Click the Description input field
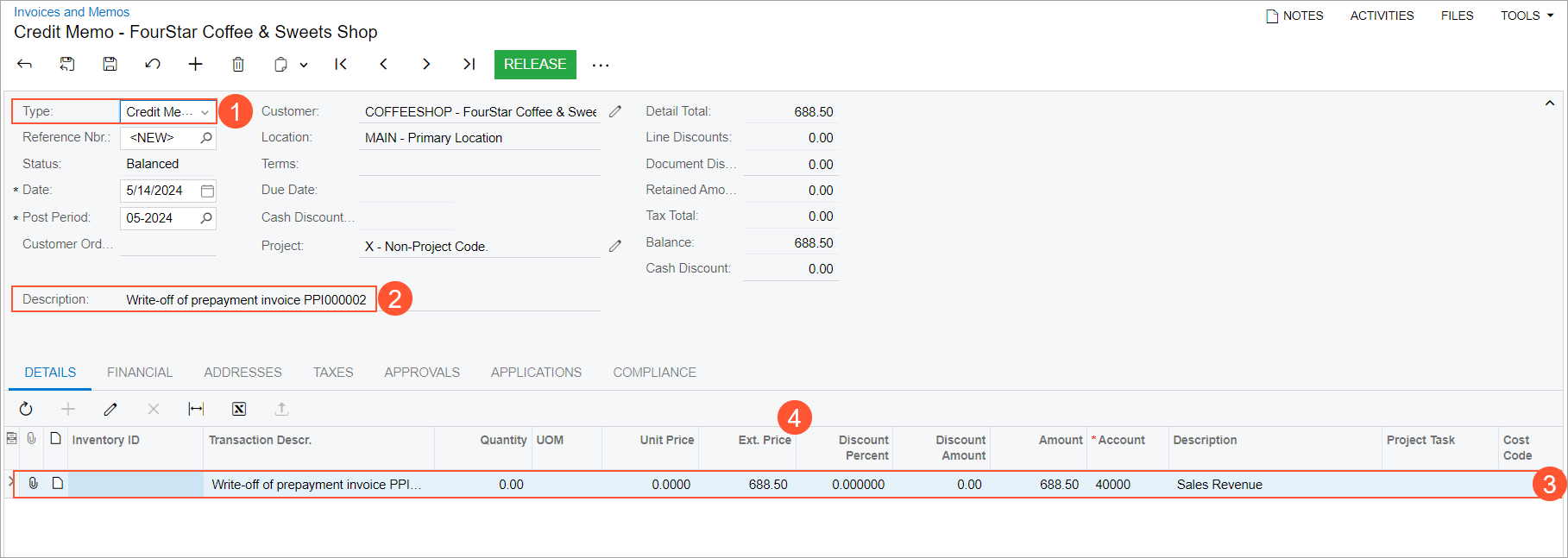This screenshot has width=1568, height=558. coord(246,300)
